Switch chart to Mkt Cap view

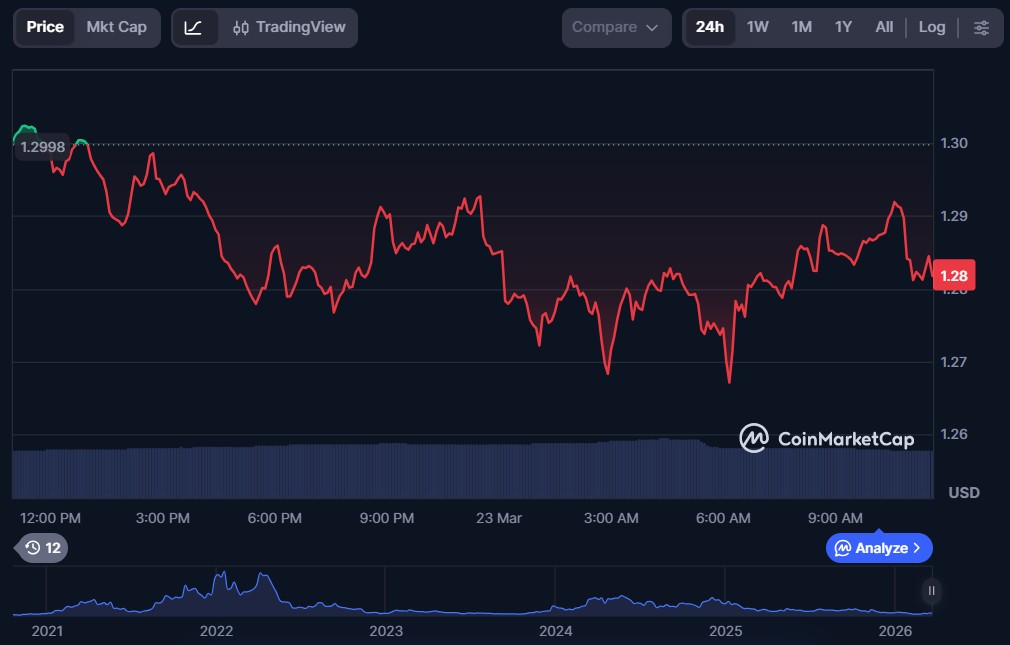(x=116, y=27)
